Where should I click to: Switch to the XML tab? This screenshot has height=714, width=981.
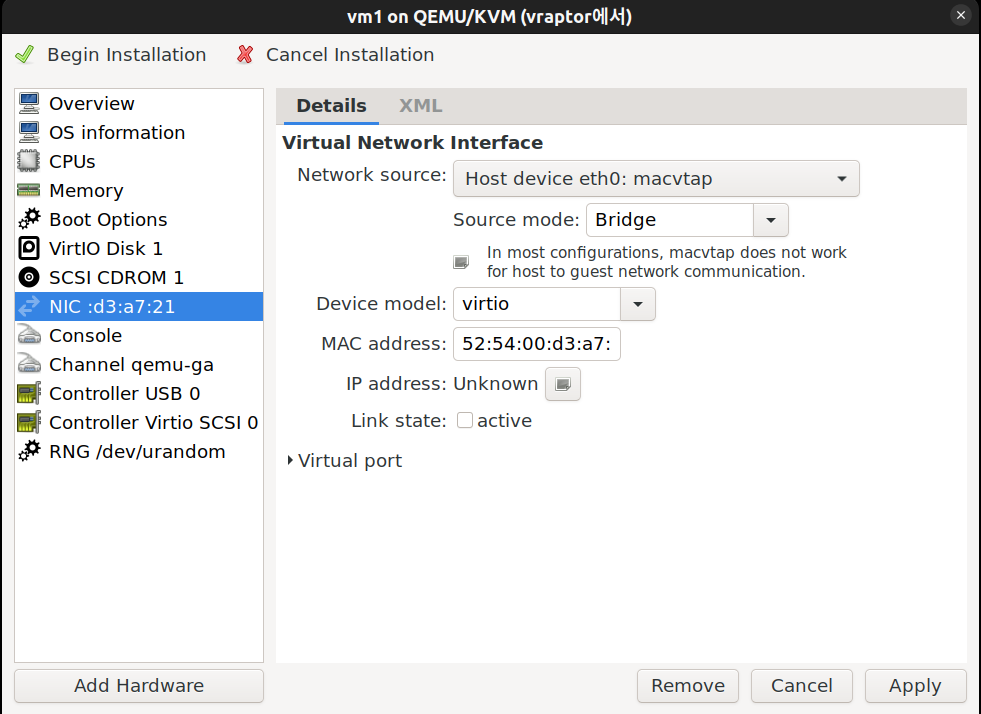pyautogui.click(x=420, y=106)
